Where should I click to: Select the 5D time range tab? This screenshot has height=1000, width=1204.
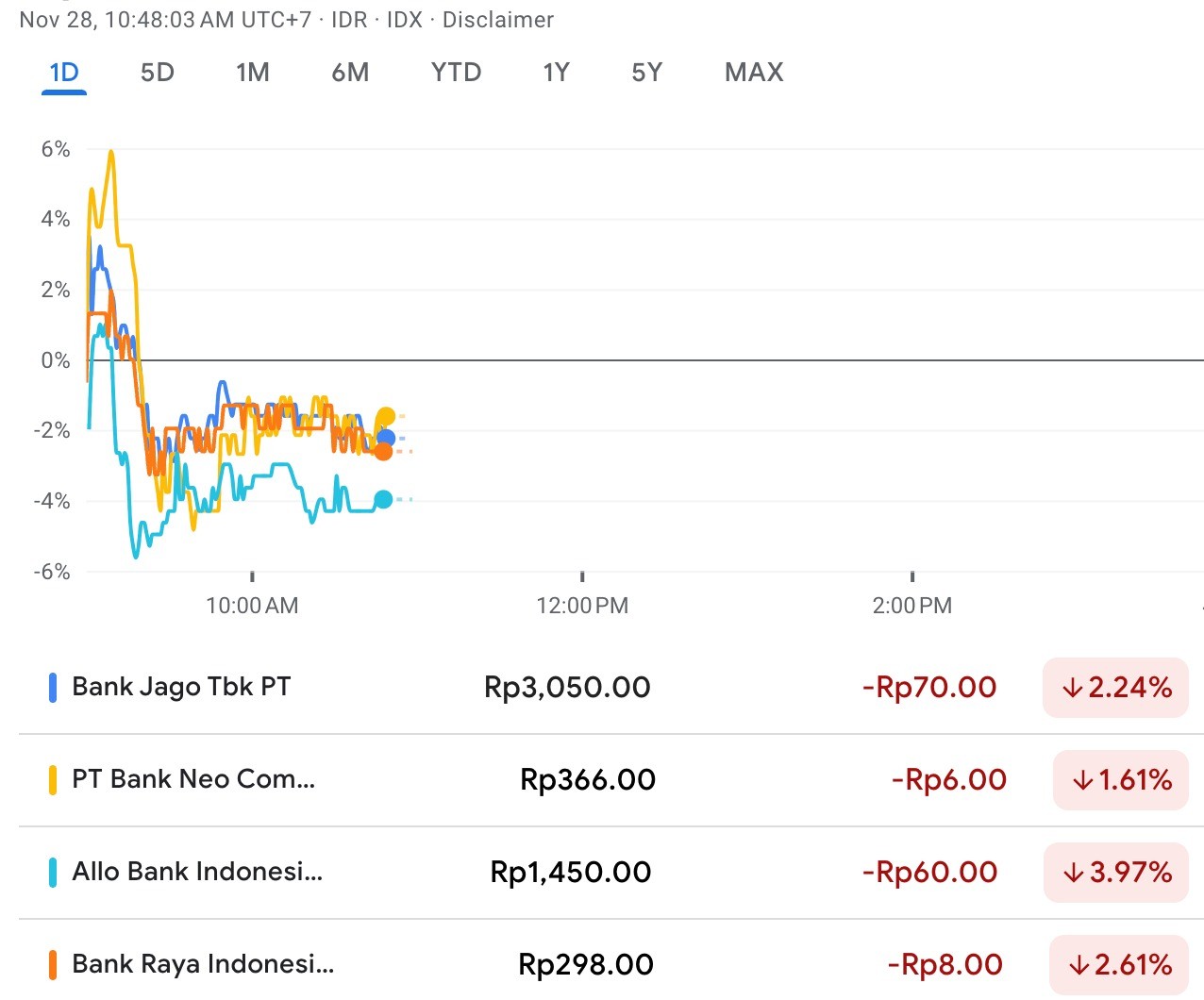pyautogui.click(x=158, y=73)
